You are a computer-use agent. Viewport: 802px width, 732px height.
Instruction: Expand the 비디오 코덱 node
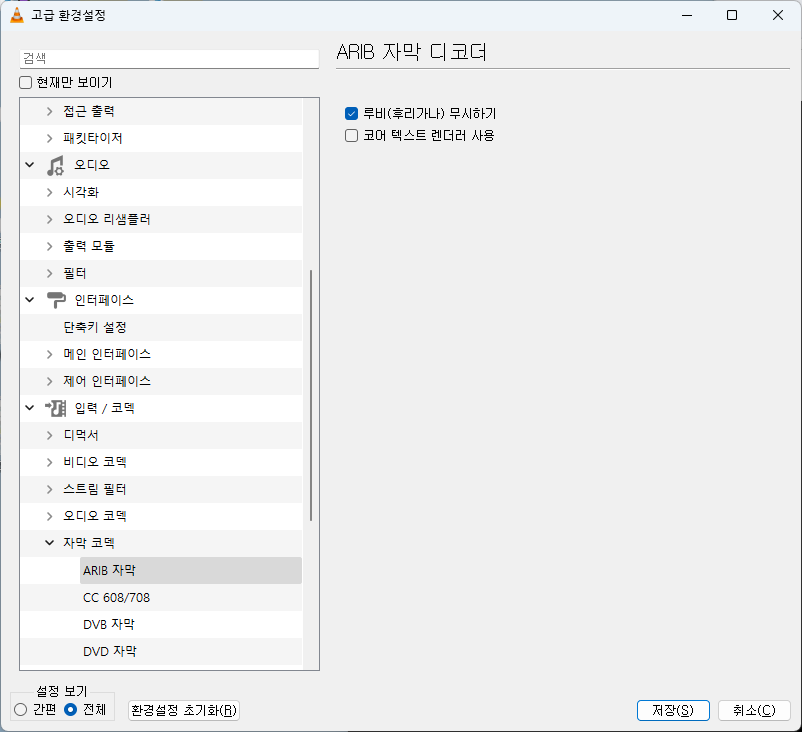50,462
